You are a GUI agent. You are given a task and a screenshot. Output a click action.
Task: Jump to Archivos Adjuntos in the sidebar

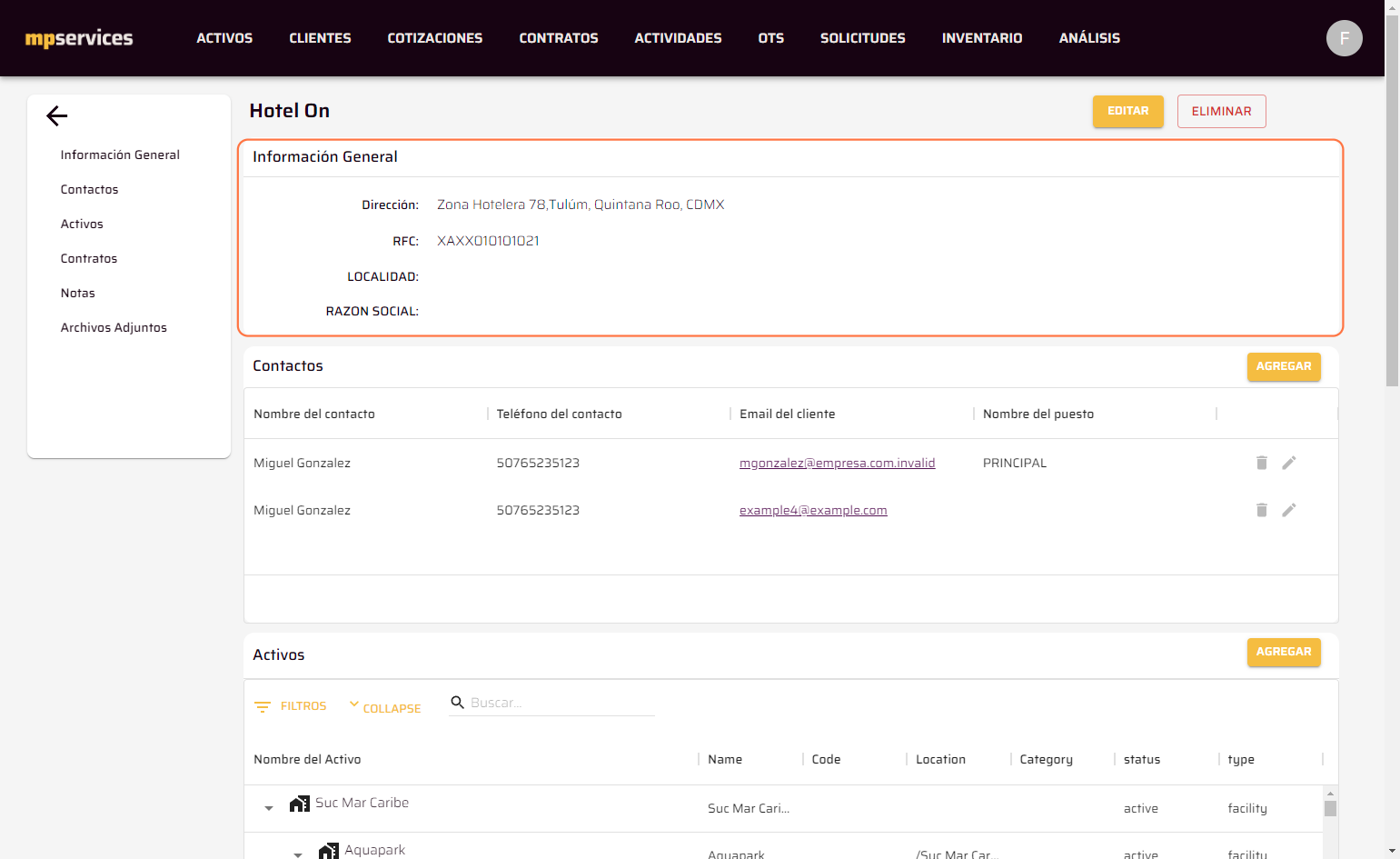coord(114,327)
